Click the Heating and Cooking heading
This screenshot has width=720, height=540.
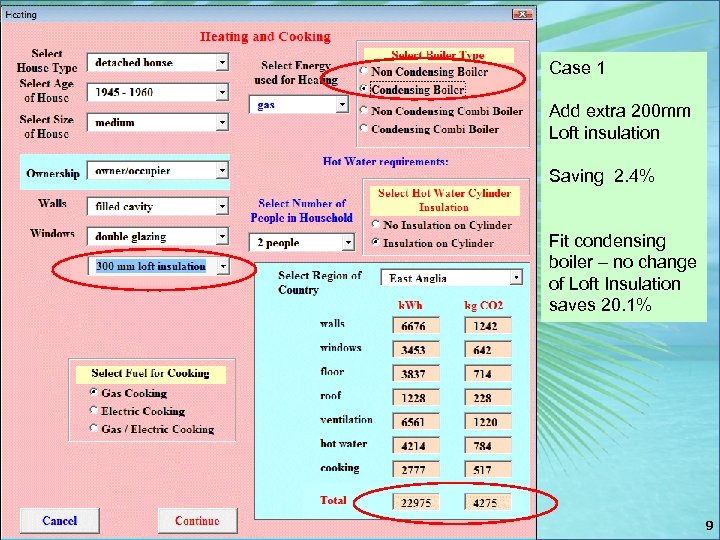coord(265,37)
